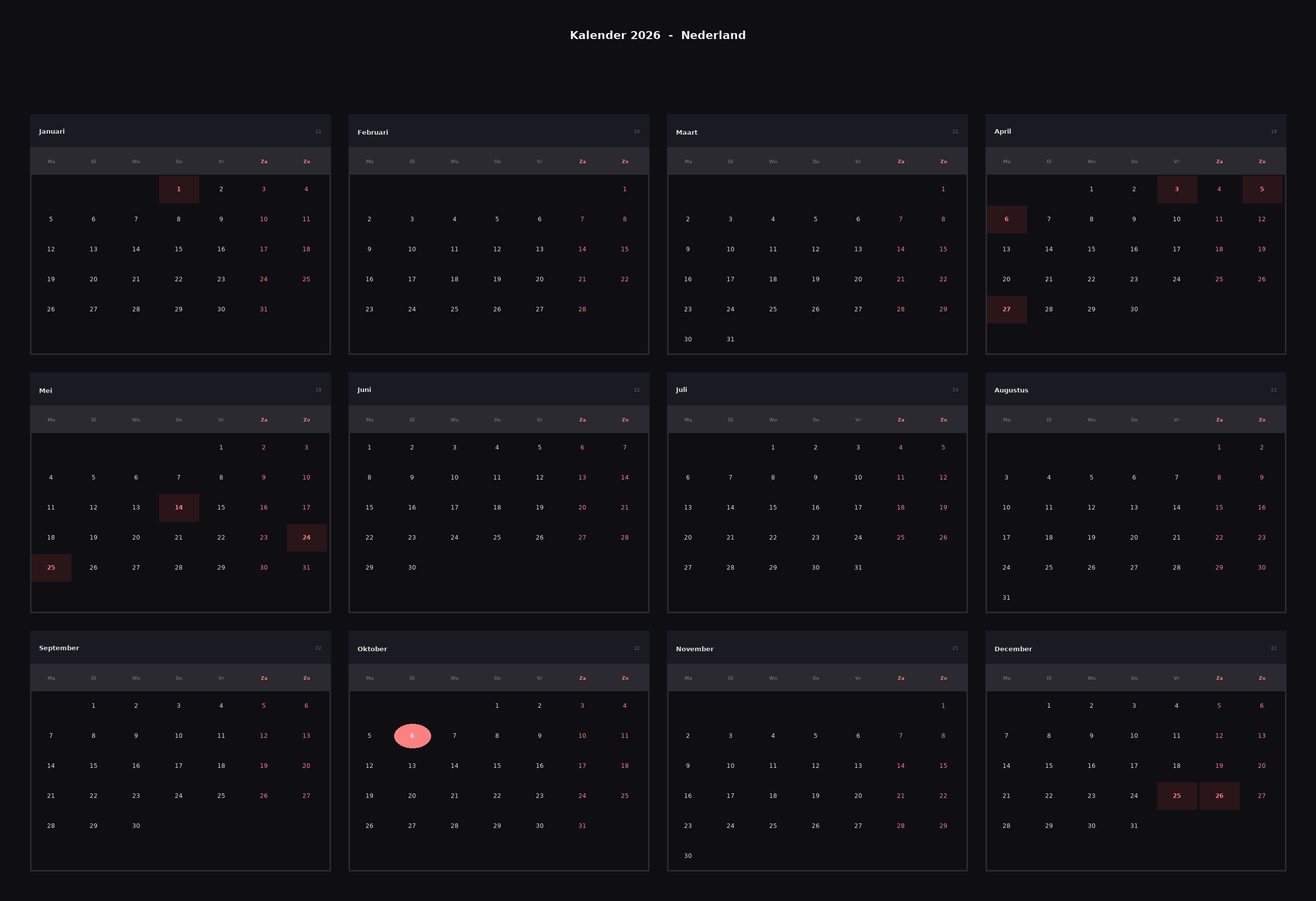Click 25 Mei, the Monday holiday
Viewport: 1316px width, 901px height.
click(51, 568)
